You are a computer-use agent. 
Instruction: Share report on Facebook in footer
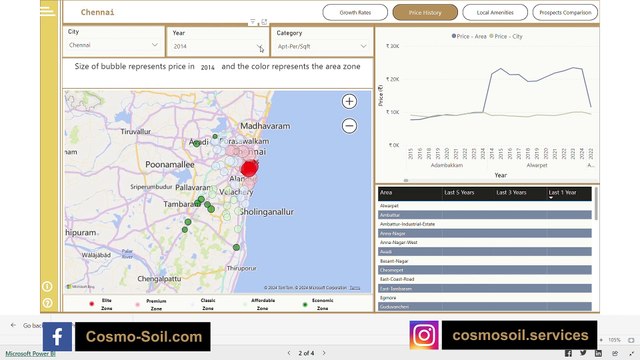click(568, 353)
